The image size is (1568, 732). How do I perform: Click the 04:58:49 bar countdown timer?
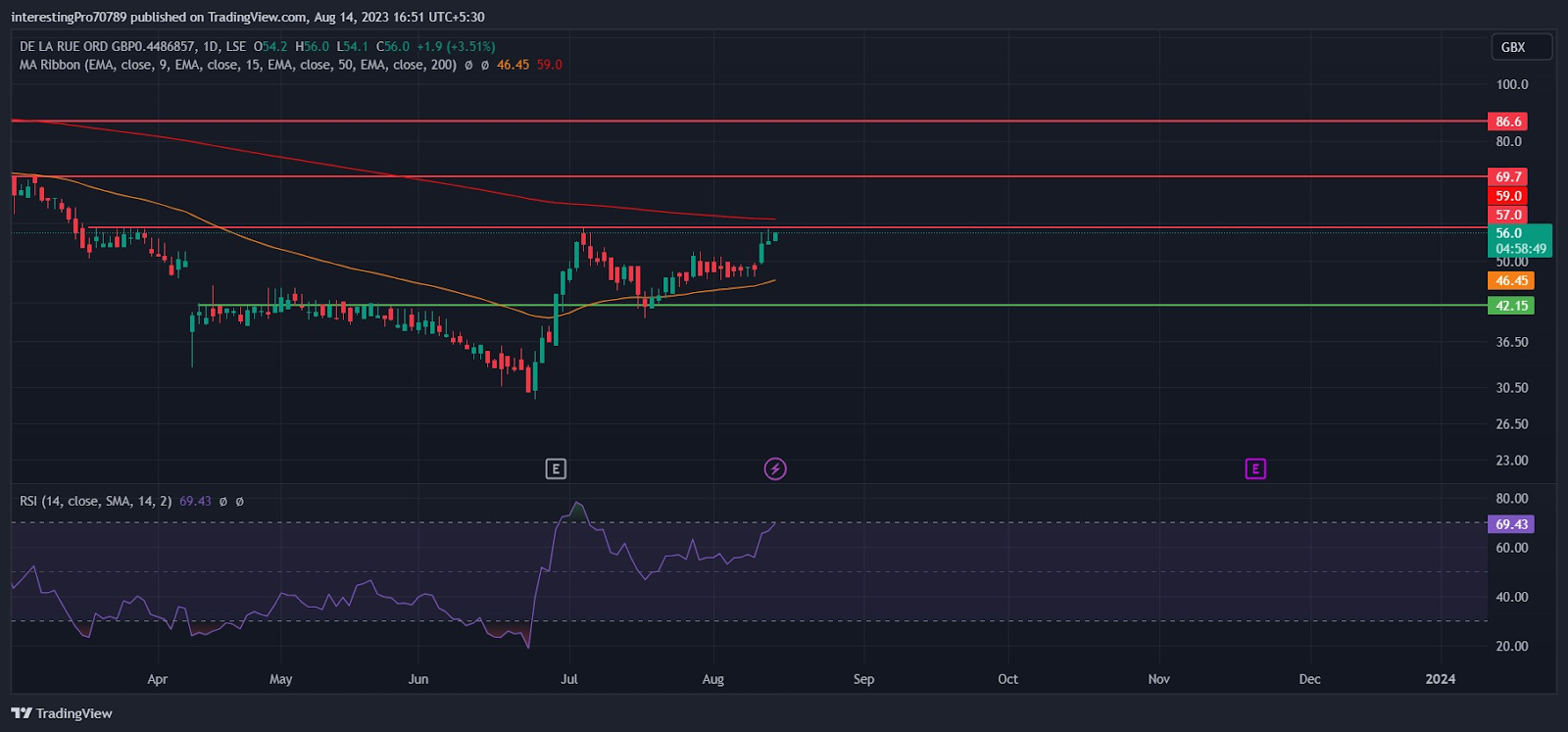coord(1521,249)
